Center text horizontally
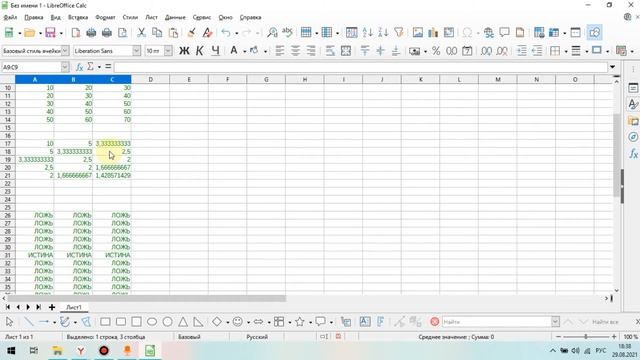640x360 pixels. tap(295, 51)
